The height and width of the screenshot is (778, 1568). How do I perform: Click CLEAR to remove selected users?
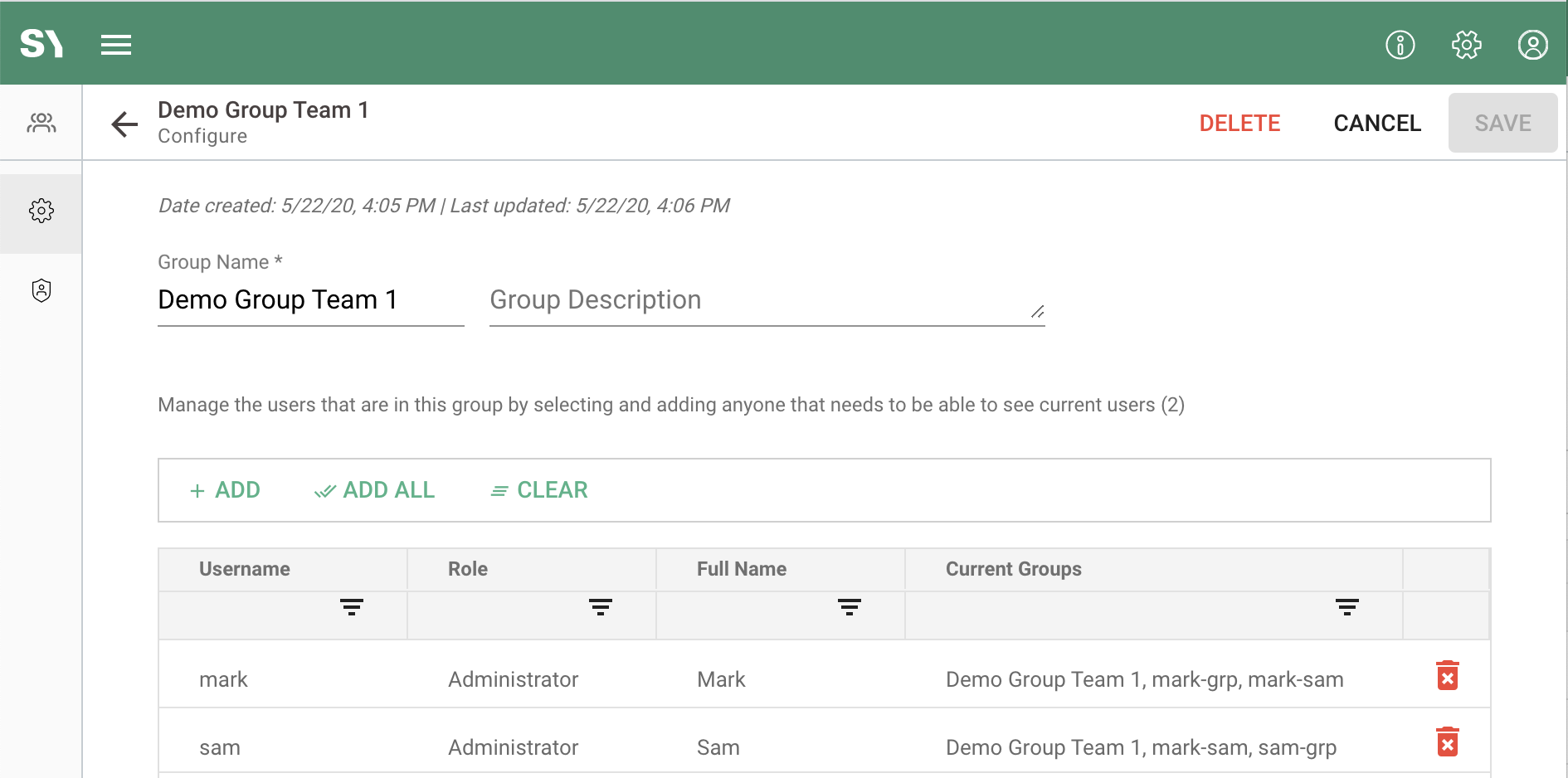tap(538, 489)
